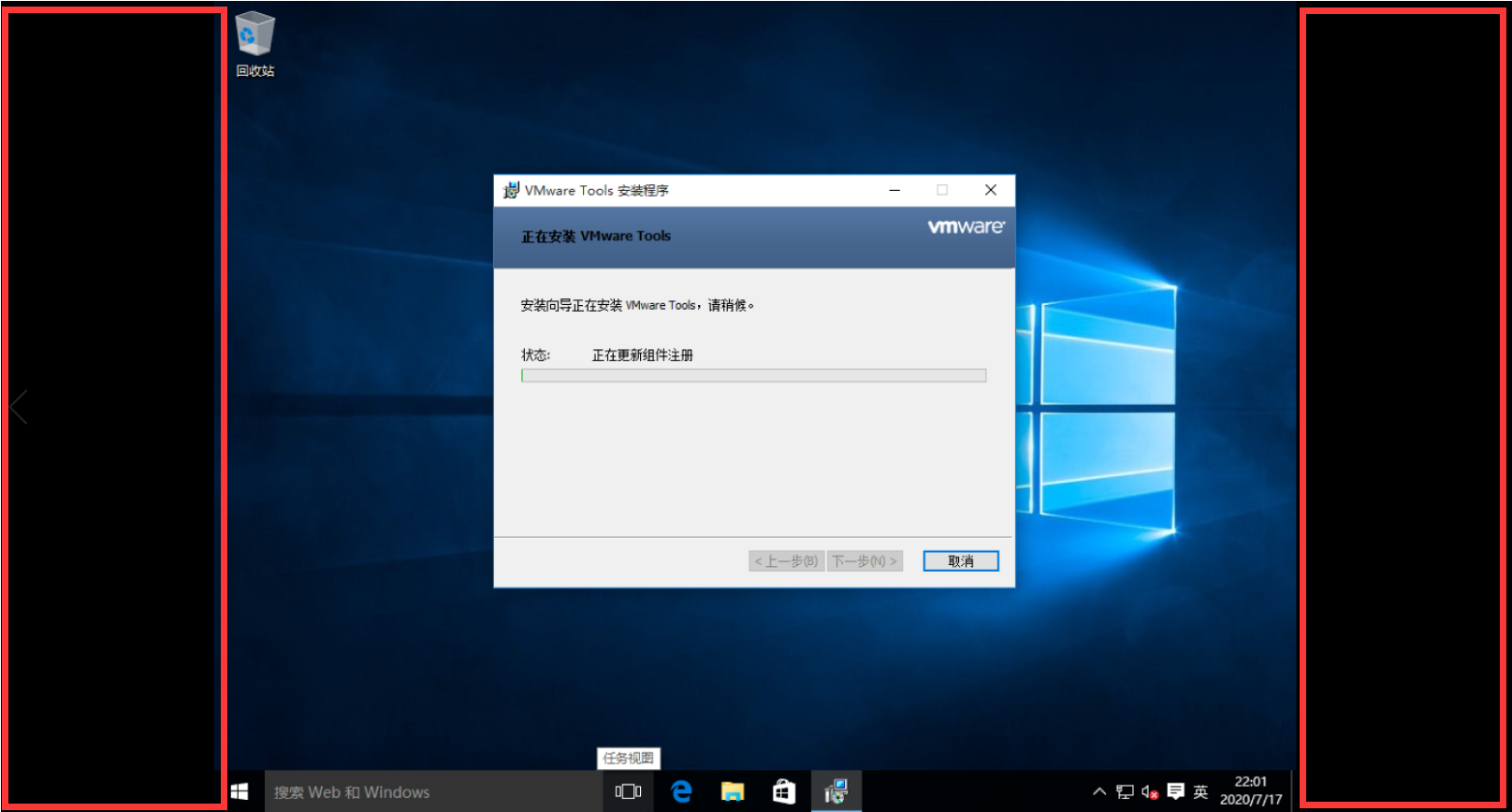The image size is (1512, 812).
Task: Minimize the VMware Tools installer window
Action: pyautogui.click(x=894, y=190)
